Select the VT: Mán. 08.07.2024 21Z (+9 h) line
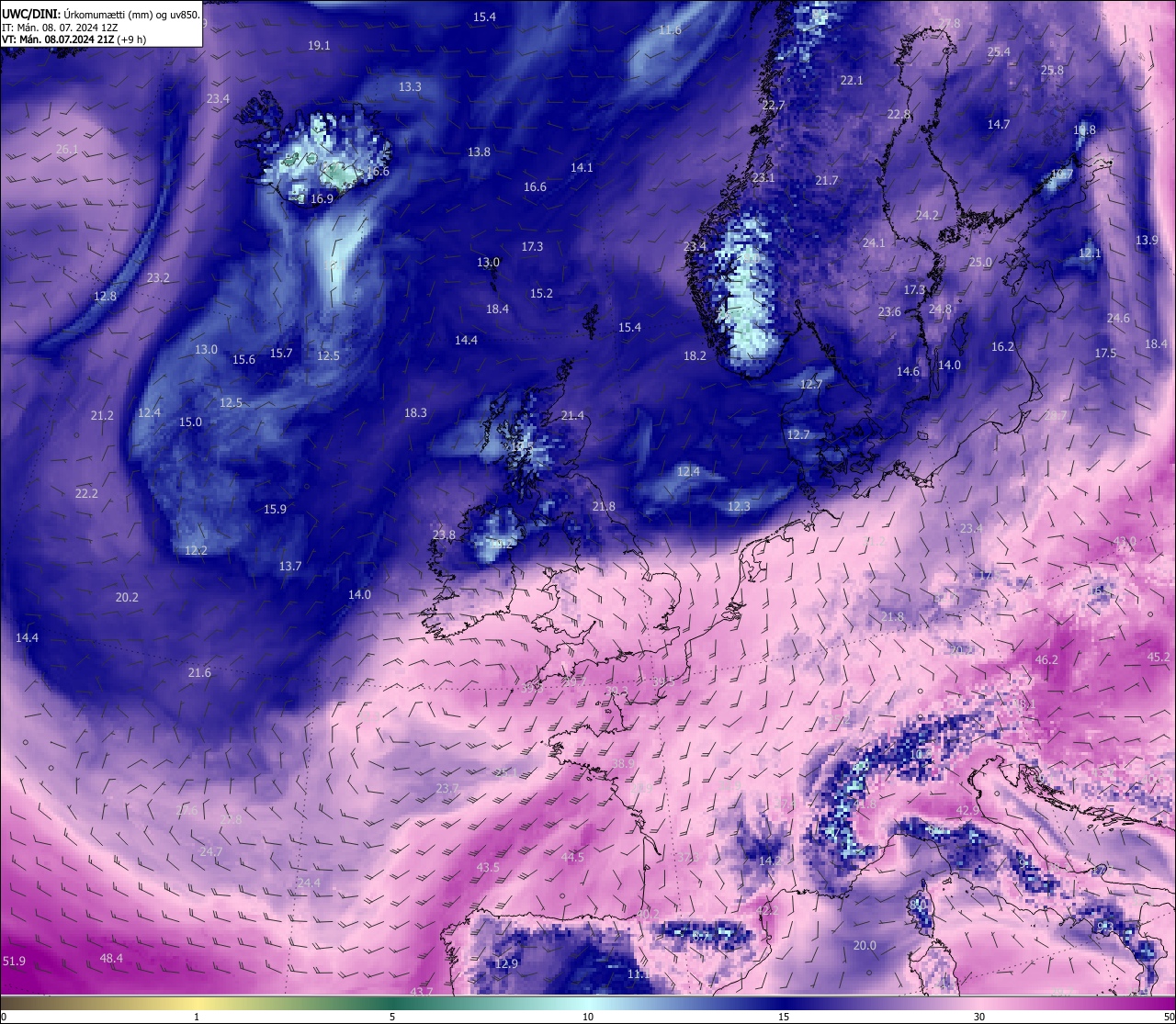 tap(73, 39)
